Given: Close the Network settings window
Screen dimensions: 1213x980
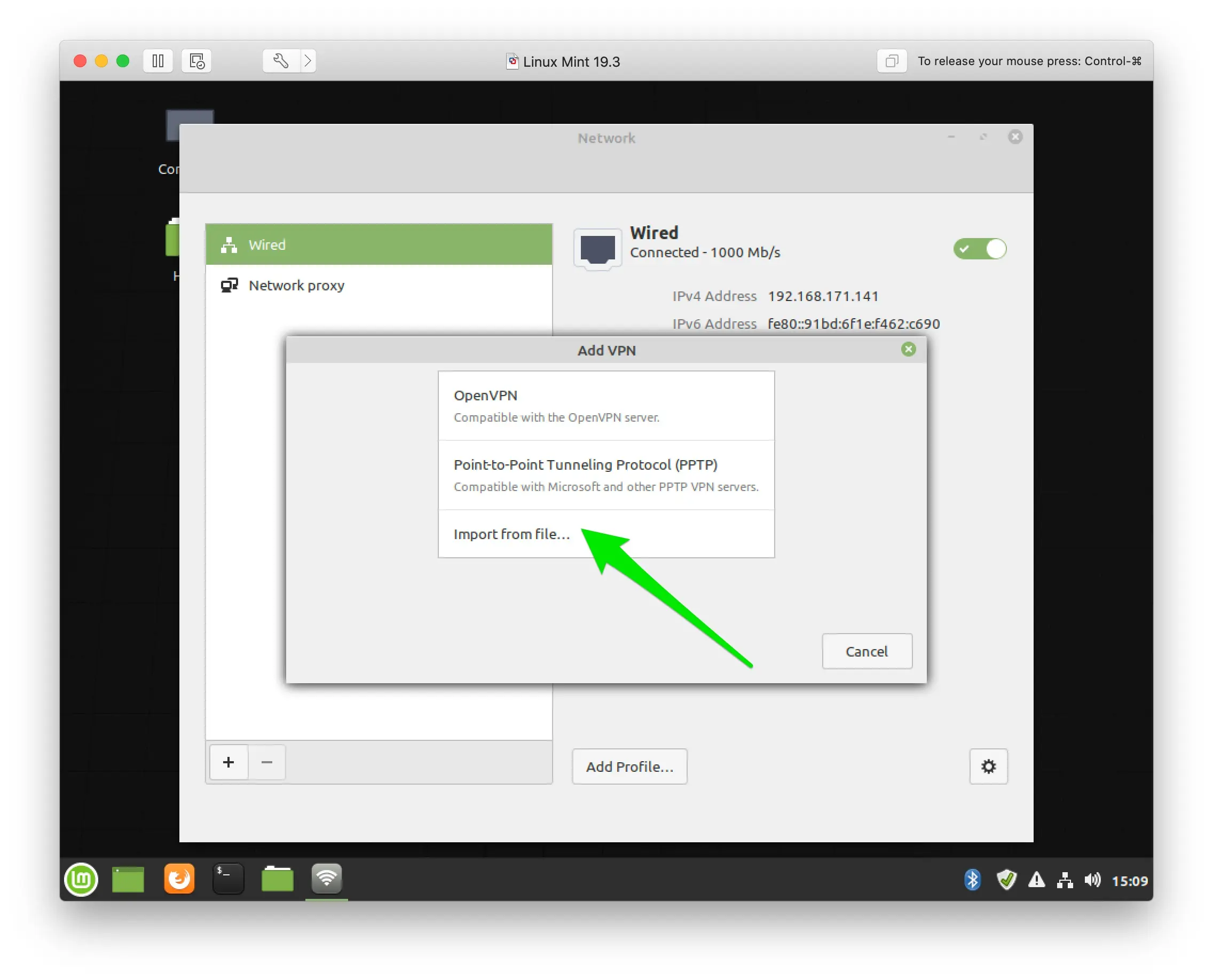Looking at the screenshot, I should pyautogui.click(x=1015, y=137).
